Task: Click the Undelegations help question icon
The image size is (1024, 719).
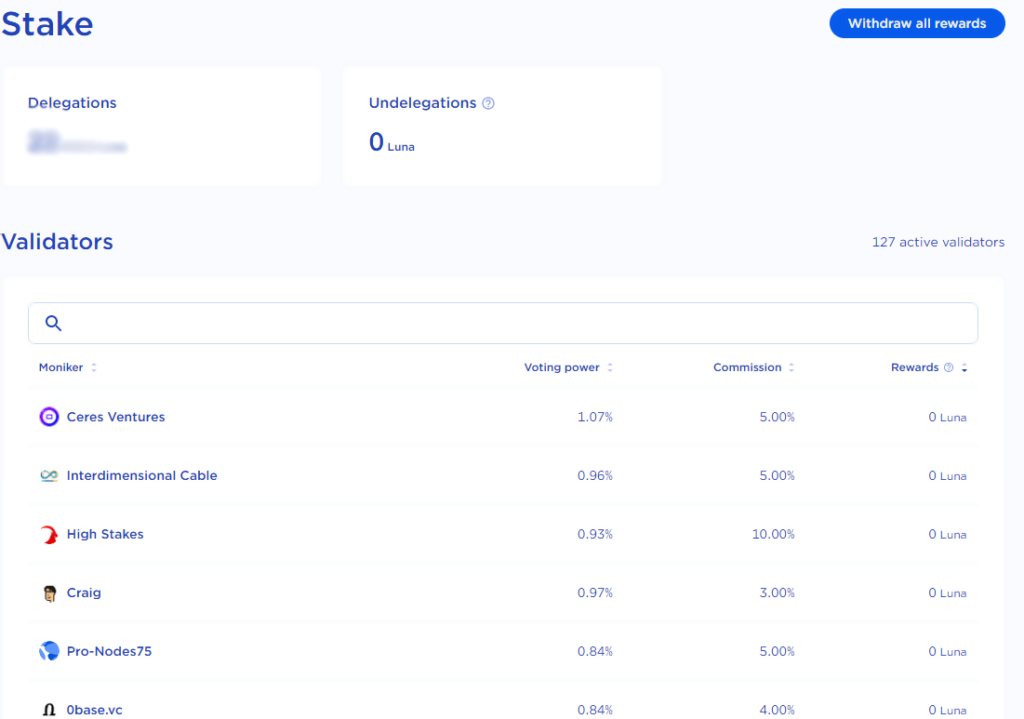Action: click(488, 103)
